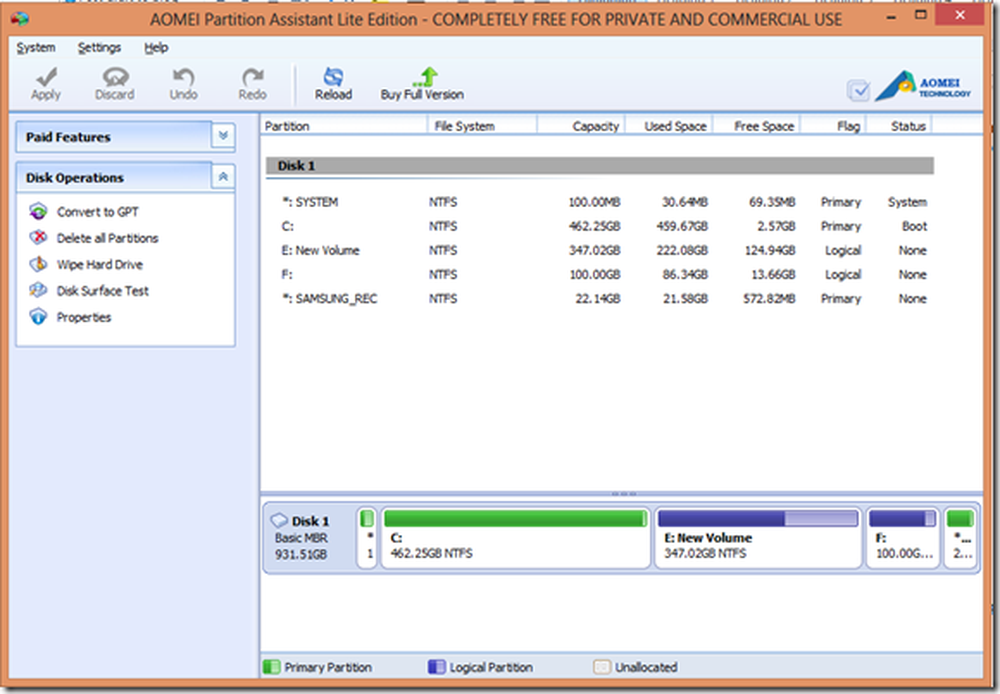
Task: Click the Boot status of C:
Action: coord(915,226)
